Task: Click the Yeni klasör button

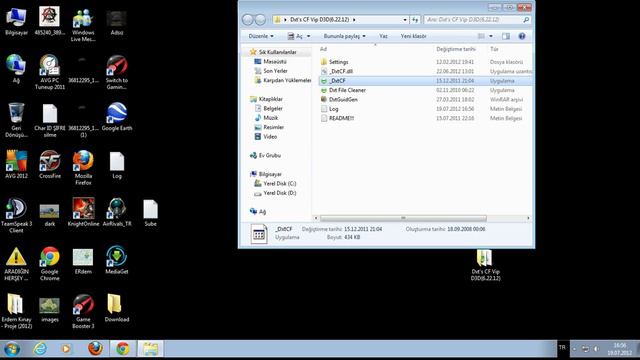Action: pos(413,36)
